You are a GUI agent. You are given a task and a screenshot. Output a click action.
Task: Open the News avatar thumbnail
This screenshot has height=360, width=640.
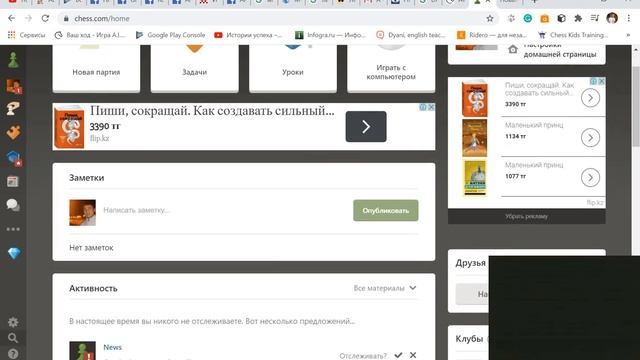82,351
